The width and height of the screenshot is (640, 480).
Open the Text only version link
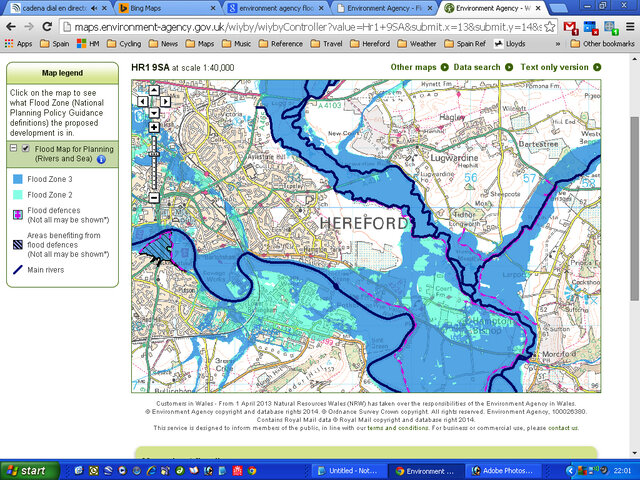coord(554,67)
